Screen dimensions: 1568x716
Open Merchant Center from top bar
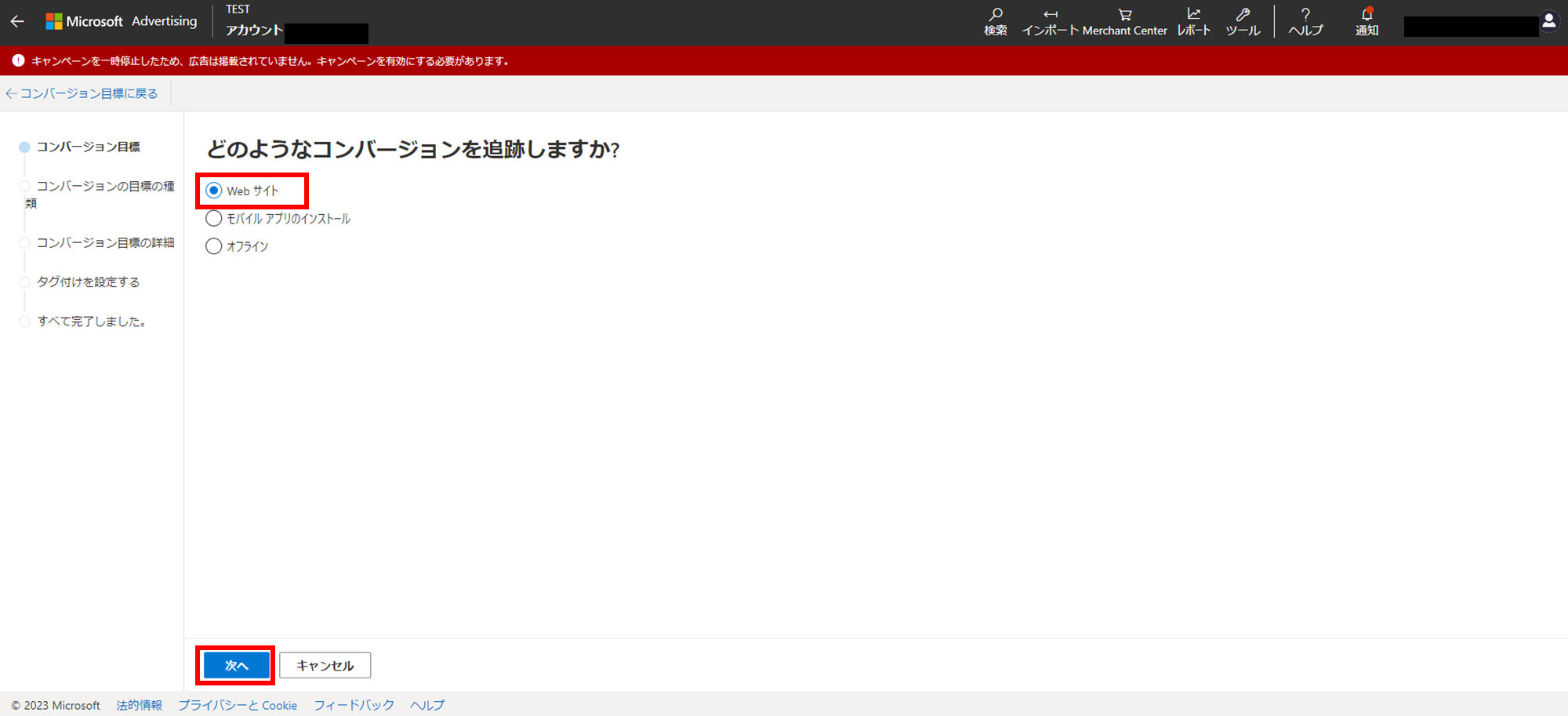(x=1124, y=22)
